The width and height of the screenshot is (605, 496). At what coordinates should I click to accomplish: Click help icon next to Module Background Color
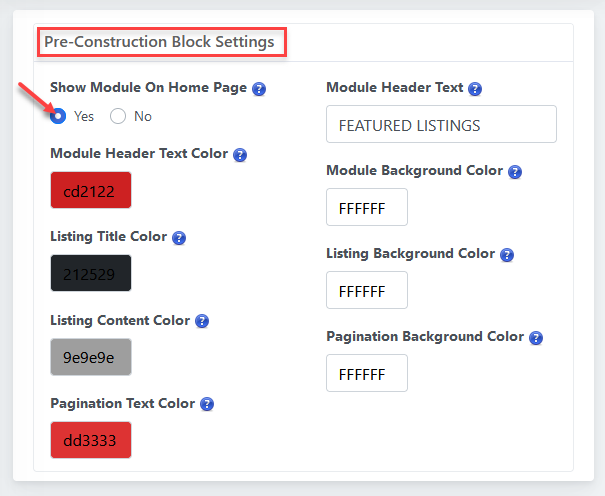(515, 172)
